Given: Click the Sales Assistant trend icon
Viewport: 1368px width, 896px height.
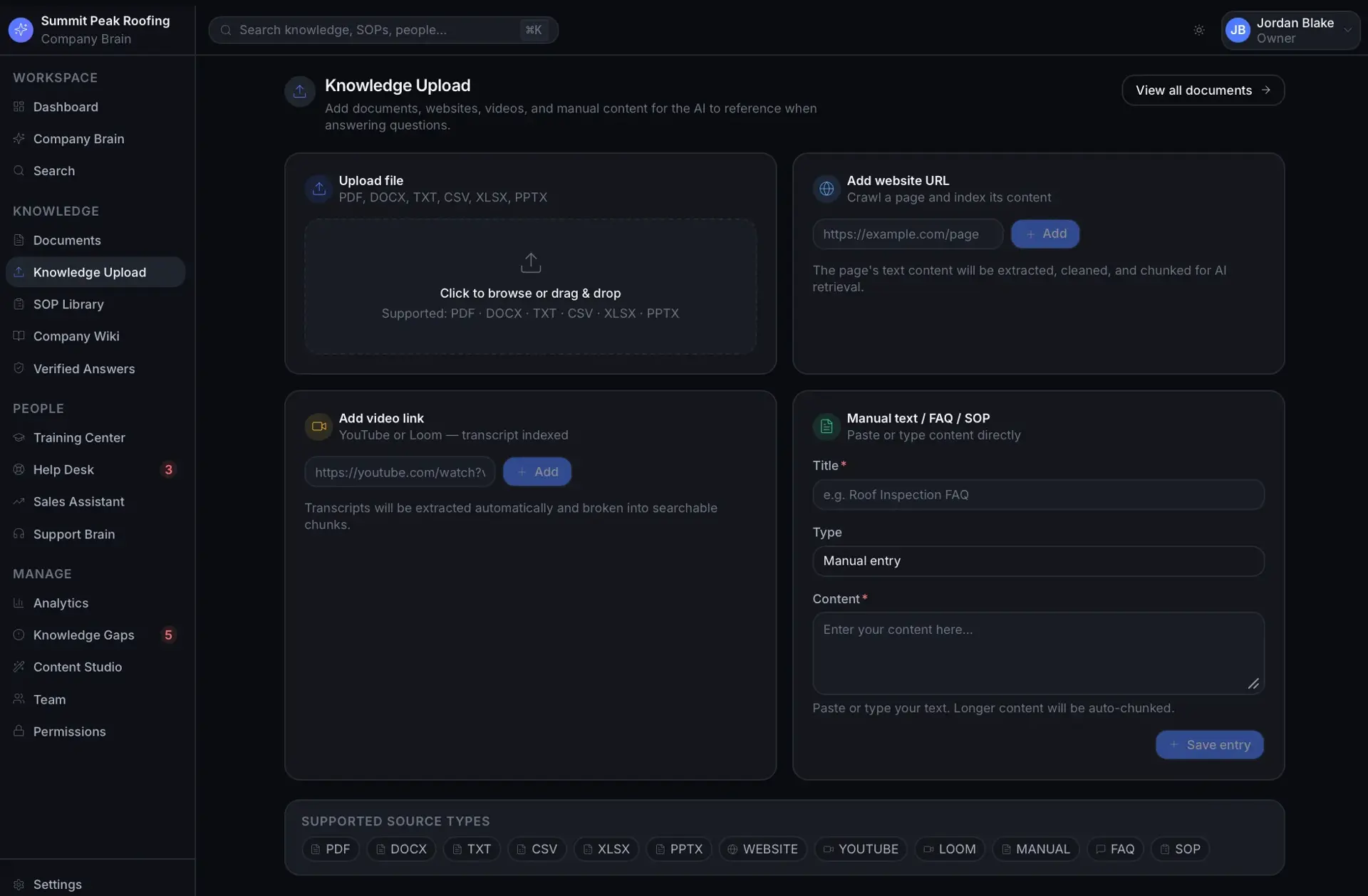Looking at the screenshot, I should click(x=19, y=501).
